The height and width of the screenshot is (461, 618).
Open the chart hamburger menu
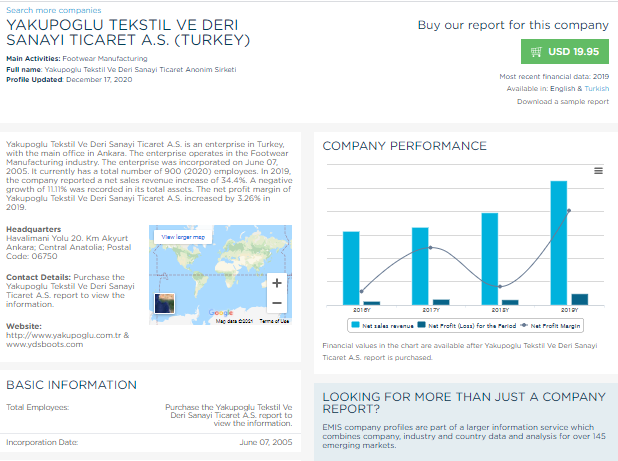(x=598, y=171)
